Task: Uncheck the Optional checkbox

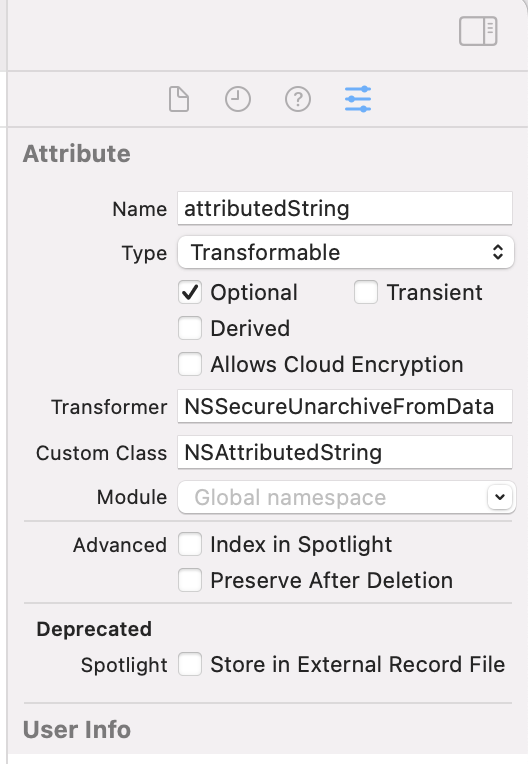Action: [x=190, y=292]
